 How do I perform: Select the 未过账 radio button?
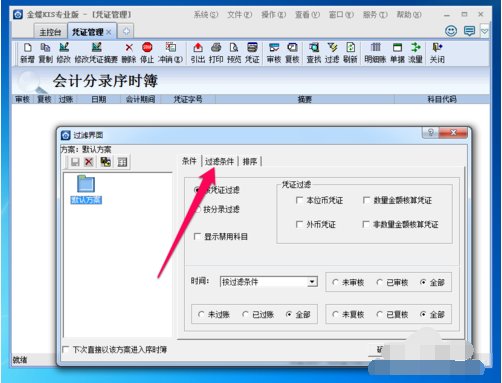point(201,314)
